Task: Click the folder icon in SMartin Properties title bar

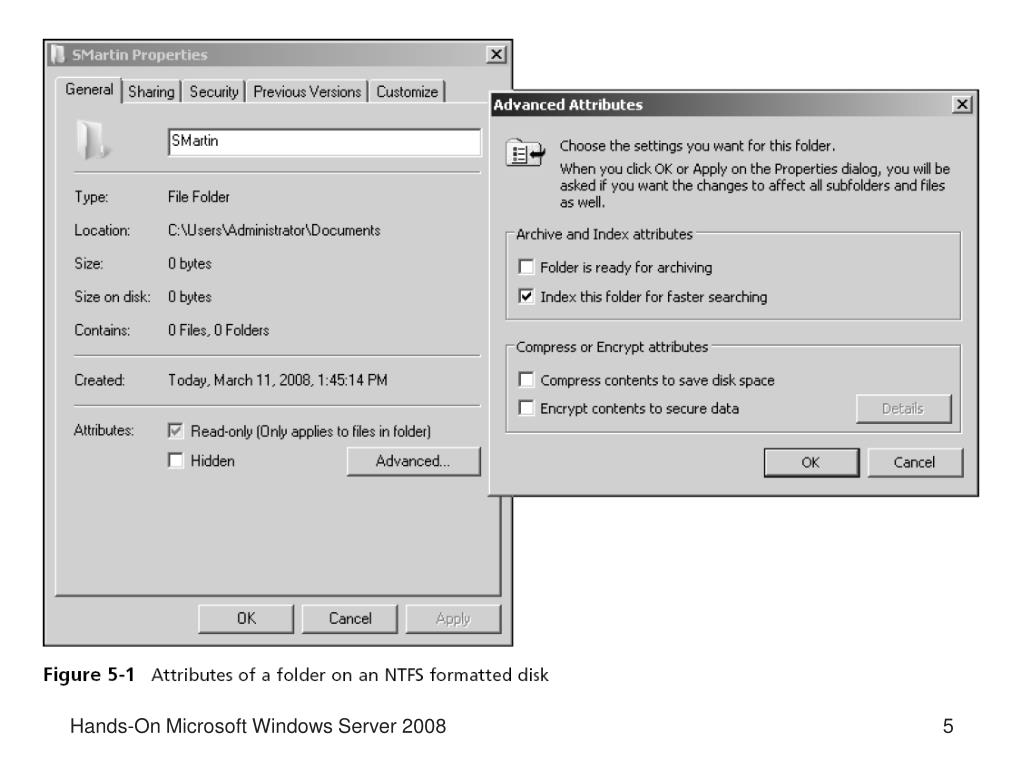Action: (58, 54)
